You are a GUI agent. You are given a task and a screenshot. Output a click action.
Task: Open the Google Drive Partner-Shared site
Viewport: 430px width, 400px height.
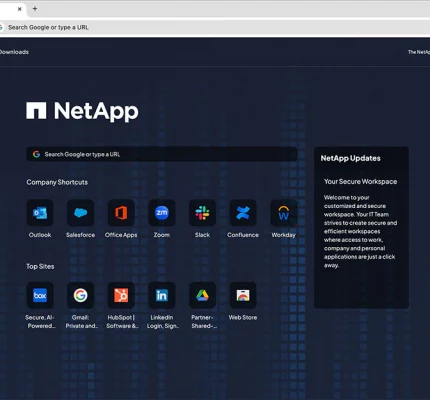coord(202,295)
